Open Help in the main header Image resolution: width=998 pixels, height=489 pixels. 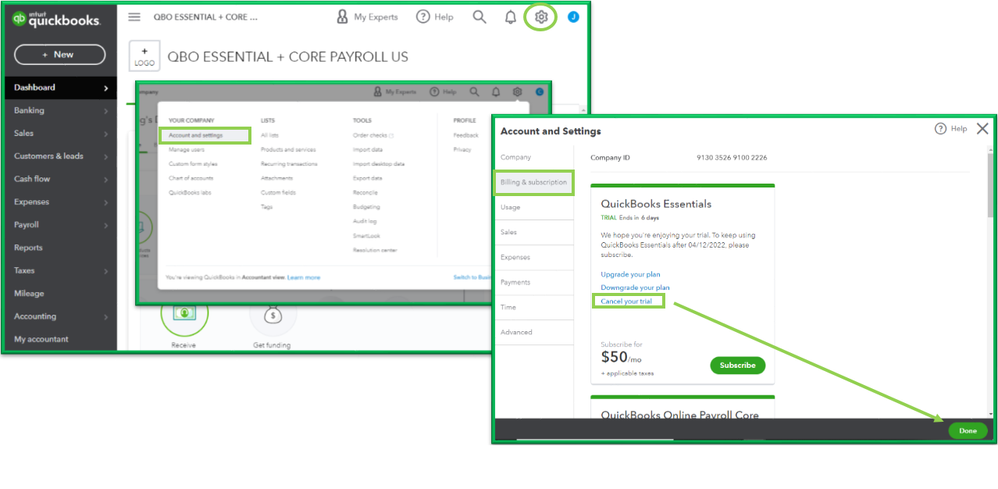pos(435,17)
